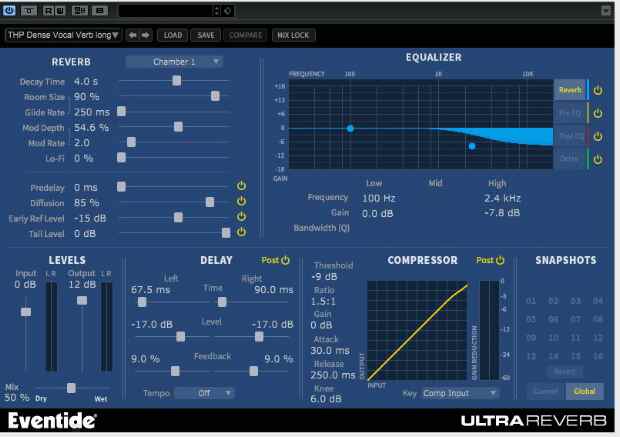Viewport: 620px width, 437px height.
Task: Select snapshot slot 01
Action: point(531,301)
